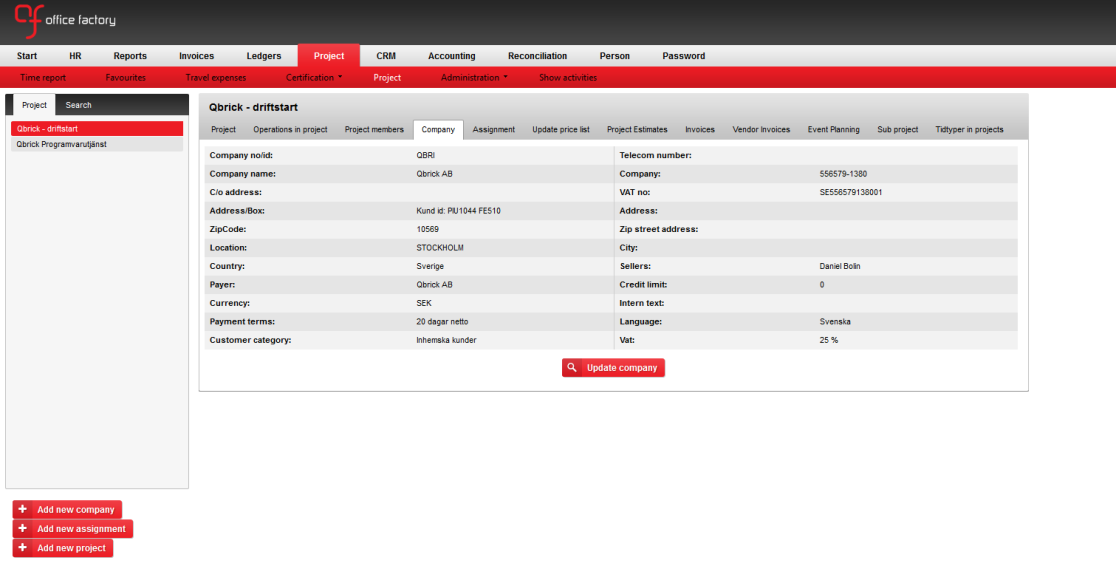
Task: Open the Invoices main menu
Action: click(x=196, y=56)
